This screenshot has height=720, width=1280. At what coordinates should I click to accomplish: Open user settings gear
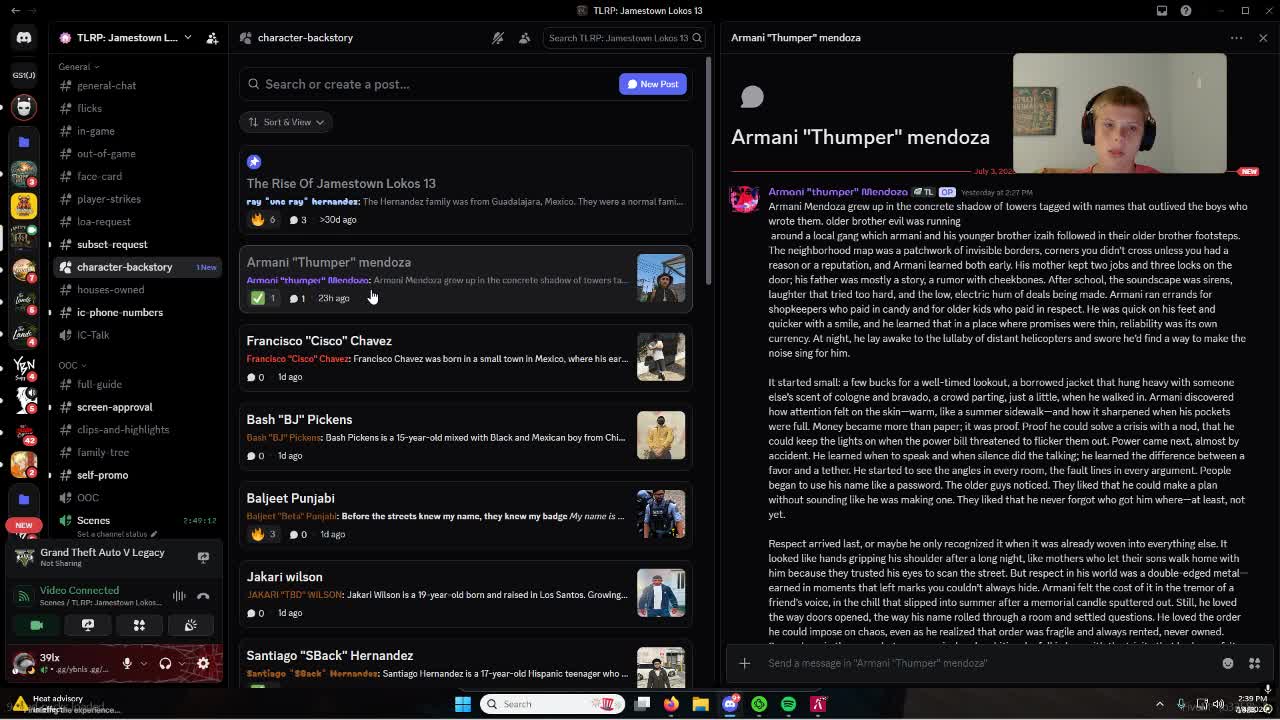tap(203, 663)
